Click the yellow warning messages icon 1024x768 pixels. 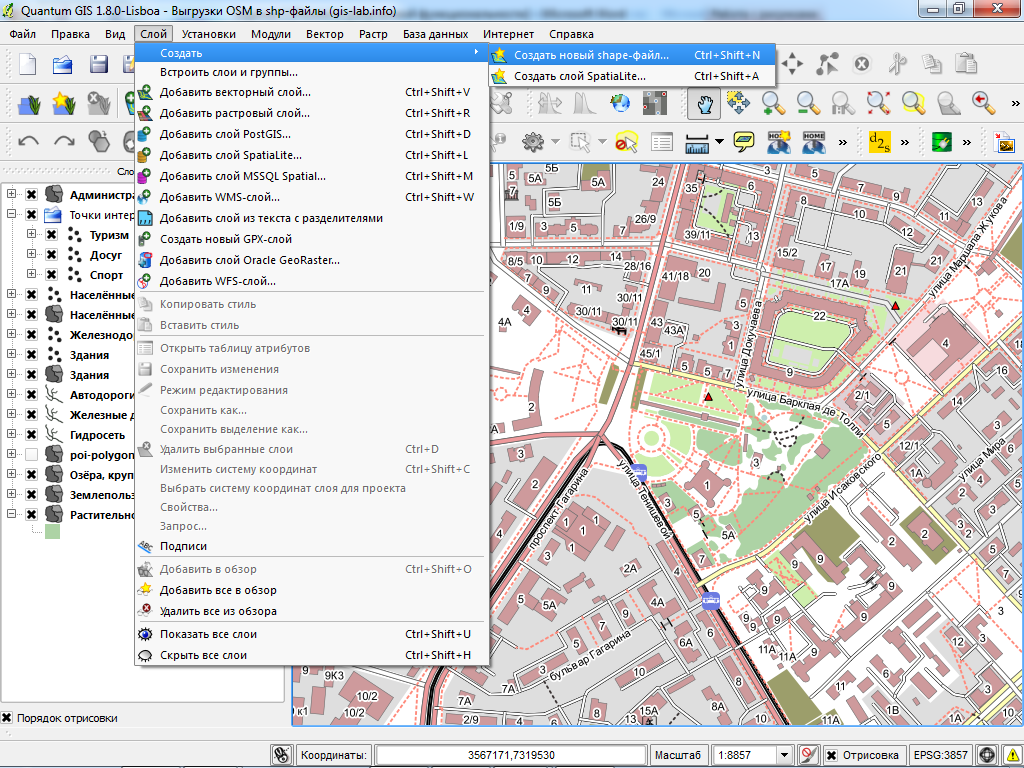pos(1011,755)
